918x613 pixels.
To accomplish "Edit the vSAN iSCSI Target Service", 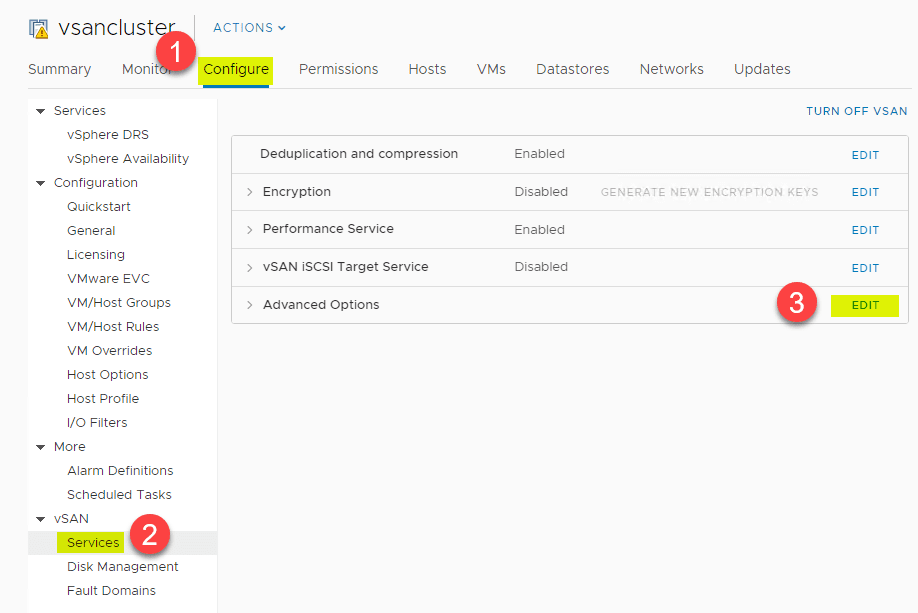I will 865,268.
